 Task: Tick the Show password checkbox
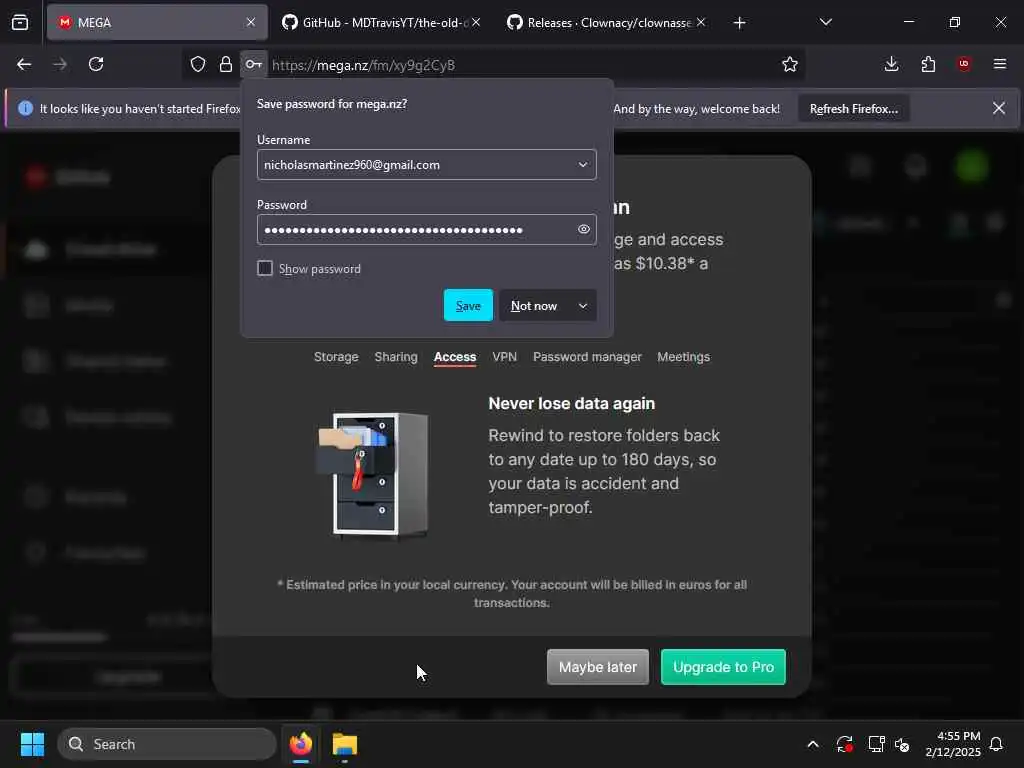(264, 268)
